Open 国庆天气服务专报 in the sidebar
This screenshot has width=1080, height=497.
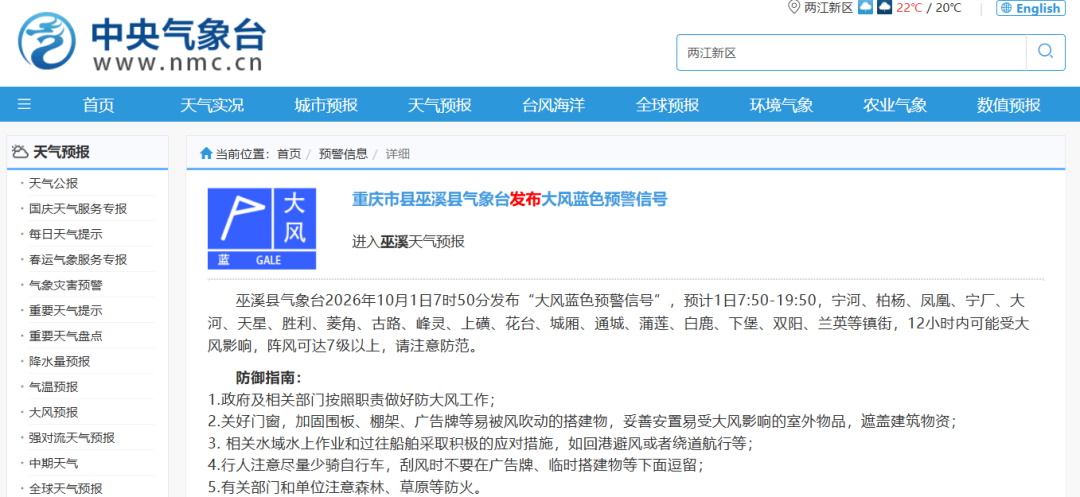[78, 209]
